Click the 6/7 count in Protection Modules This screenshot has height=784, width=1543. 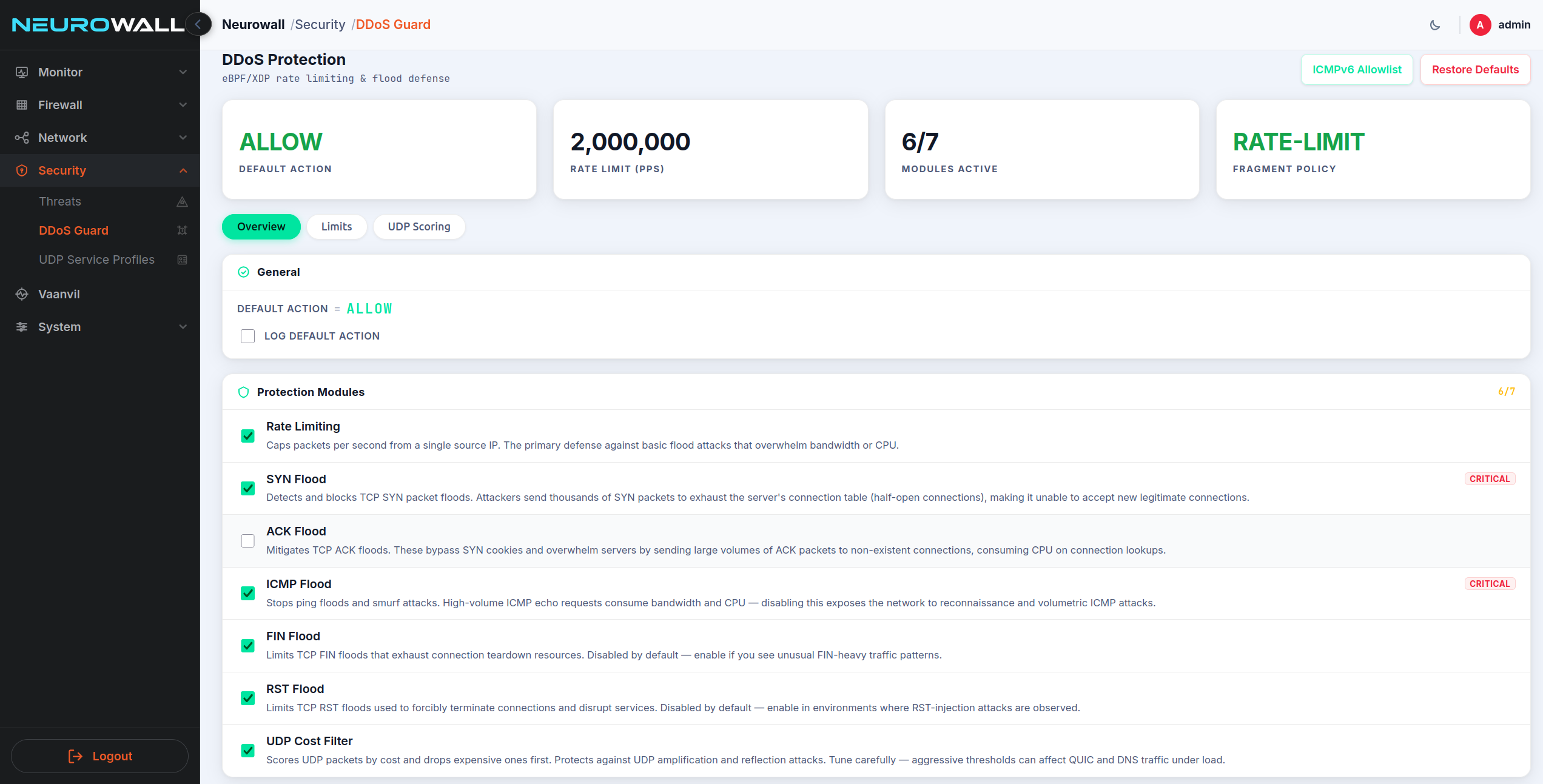click(x=1507, y=392)
